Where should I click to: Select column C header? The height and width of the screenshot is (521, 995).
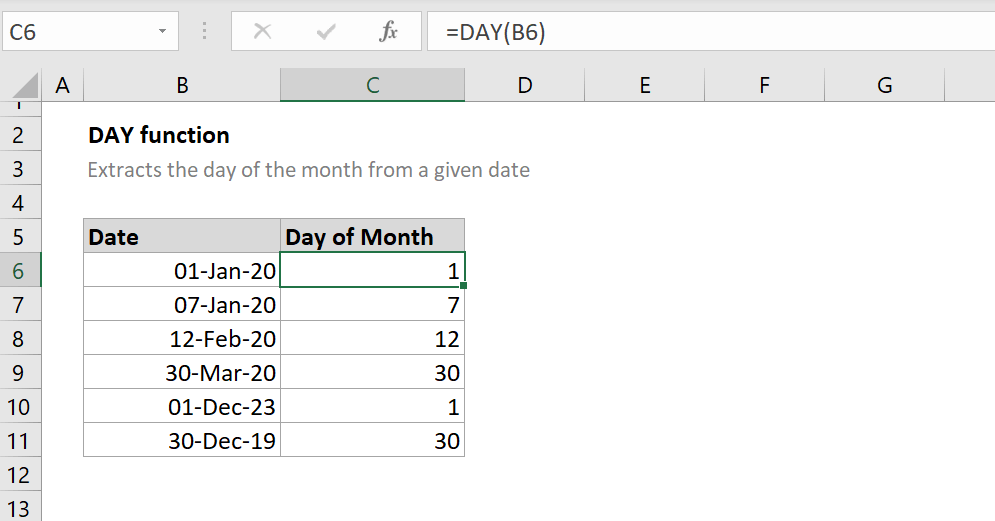pyautogui.click(x=372, y=85)
